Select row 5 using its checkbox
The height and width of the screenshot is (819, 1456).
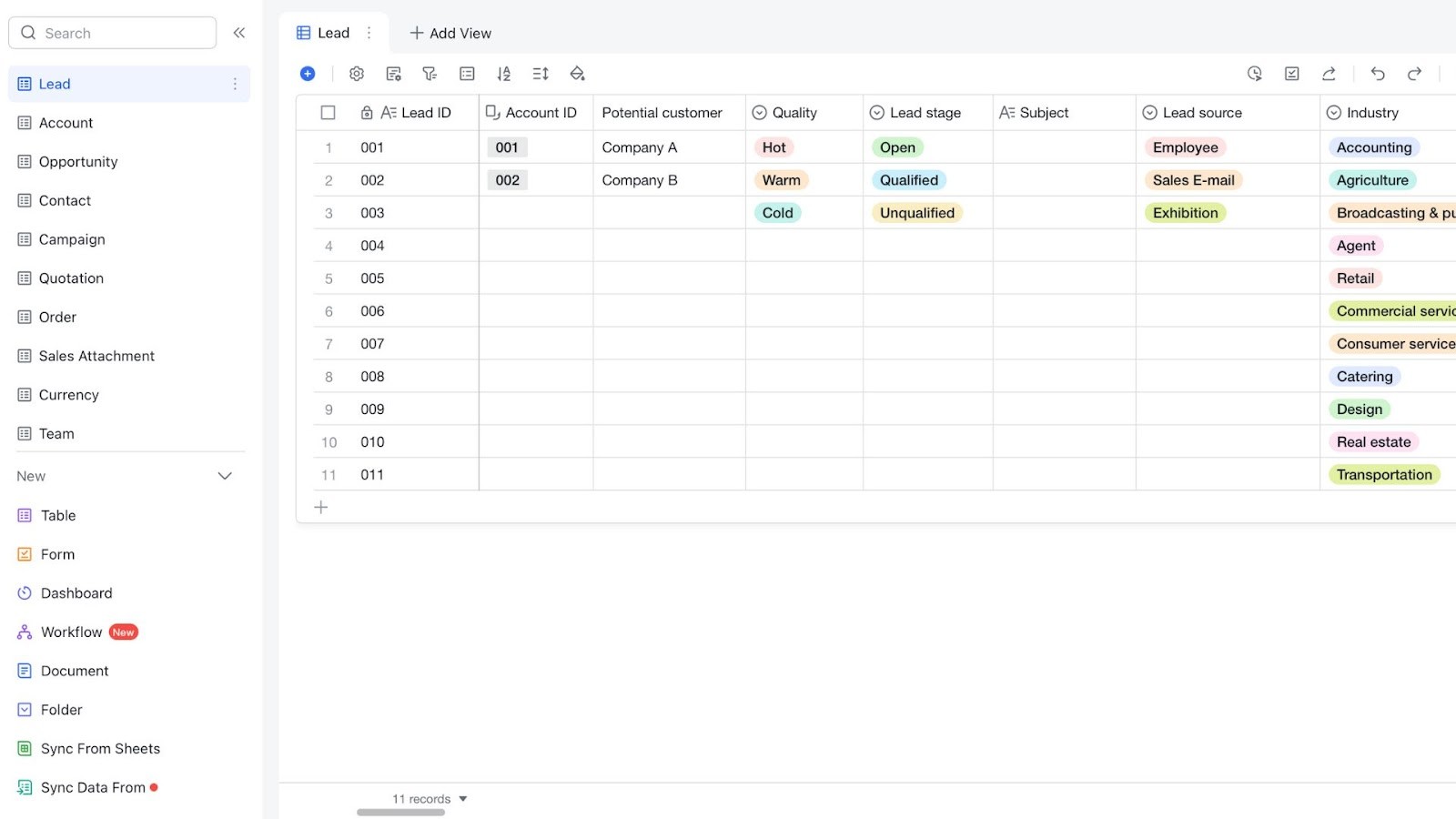pyautogui.click(x=328, y=278)
